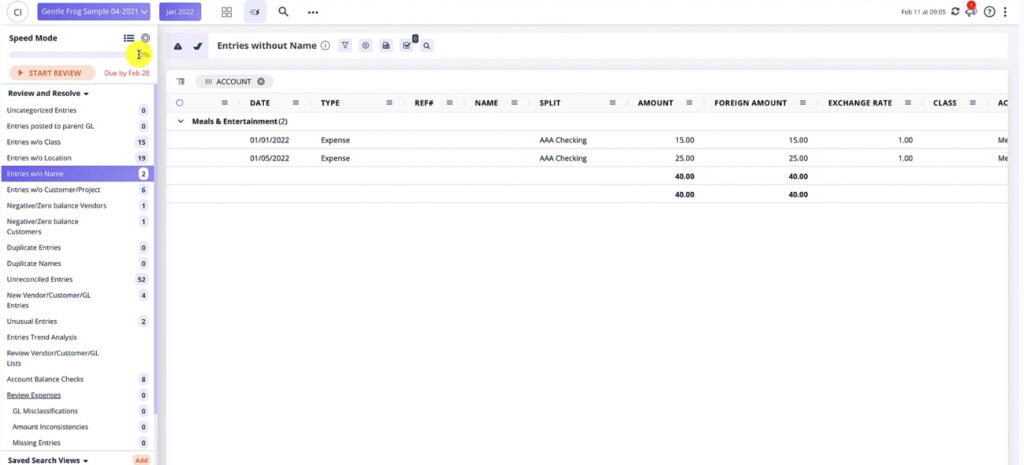The height and width of the screenshot is (465, 1024).
Task: Click the save view icon
Action: [386, 46]
